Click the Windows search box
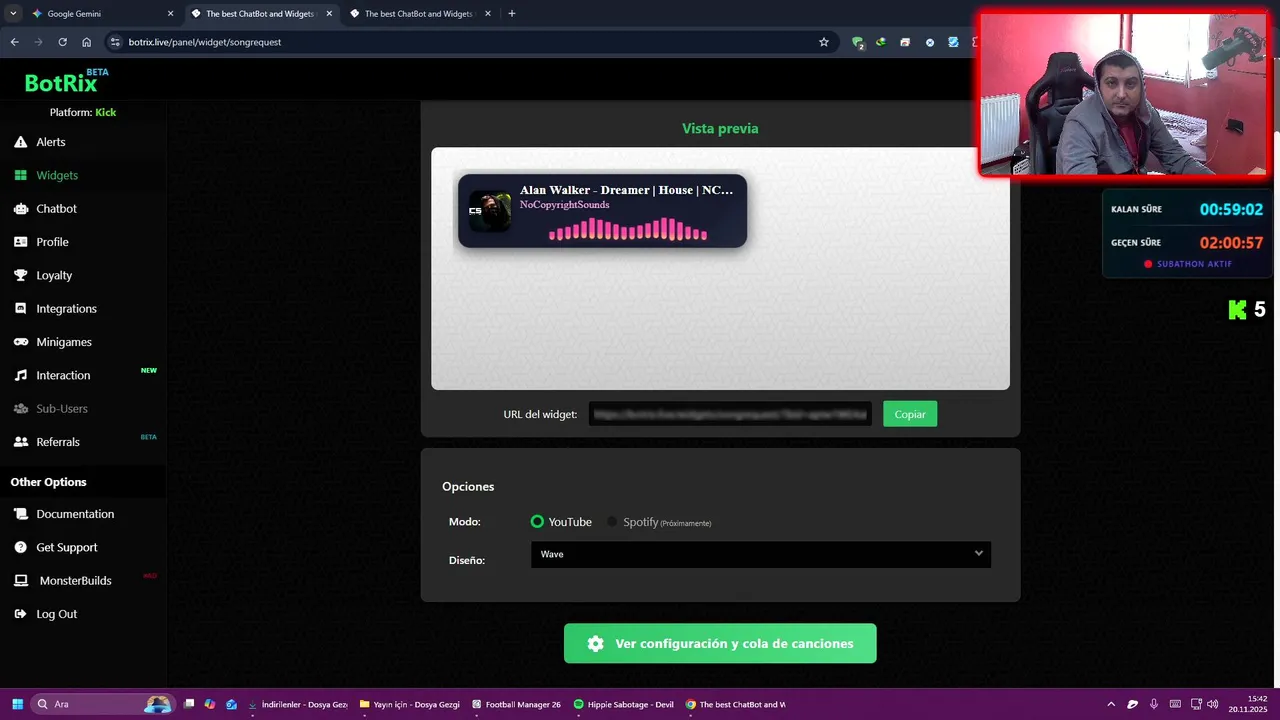The height and width of the screenshot is (720, 1280). [102, 704]
